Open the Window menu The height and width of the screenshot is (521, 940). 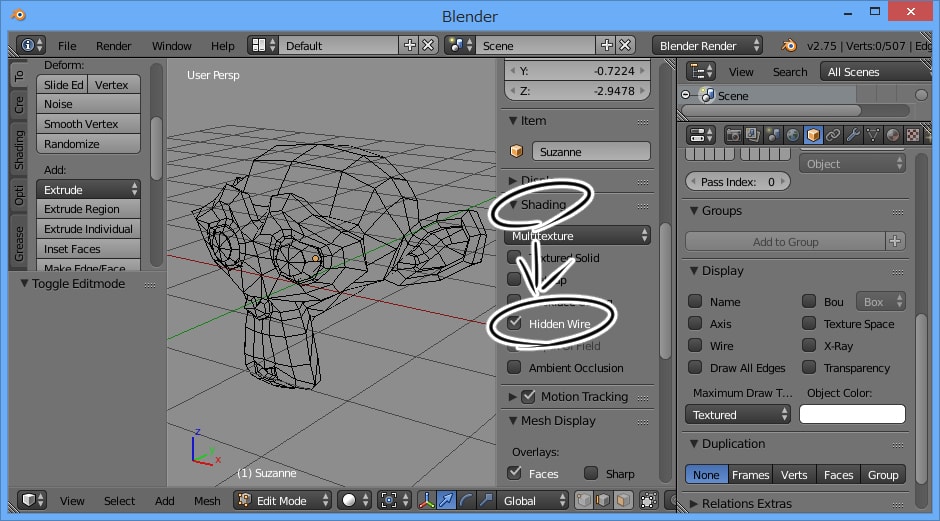point(171,46)
